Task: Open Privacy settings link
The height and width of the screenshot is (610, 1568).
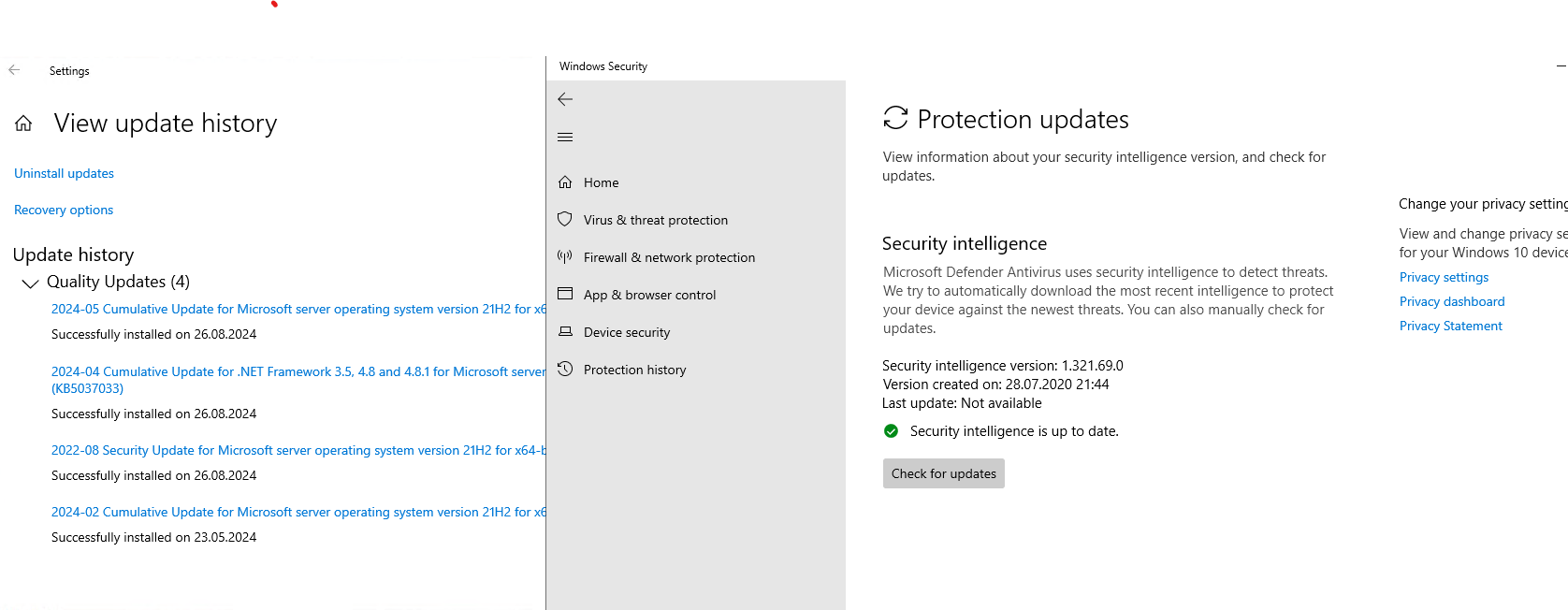Action: click(1444, 277)
